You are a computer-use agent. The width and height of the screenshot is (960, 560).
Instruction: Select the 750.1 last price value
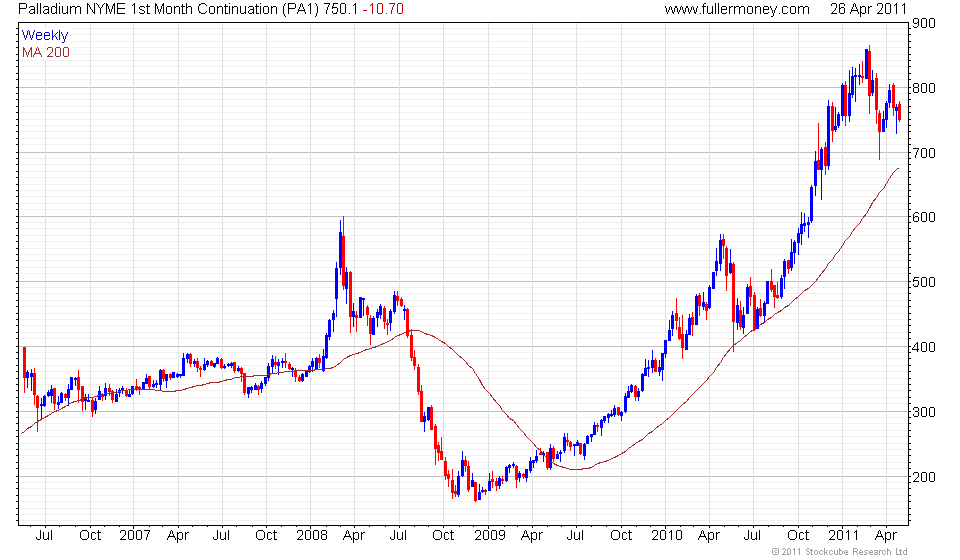(340, 9)
